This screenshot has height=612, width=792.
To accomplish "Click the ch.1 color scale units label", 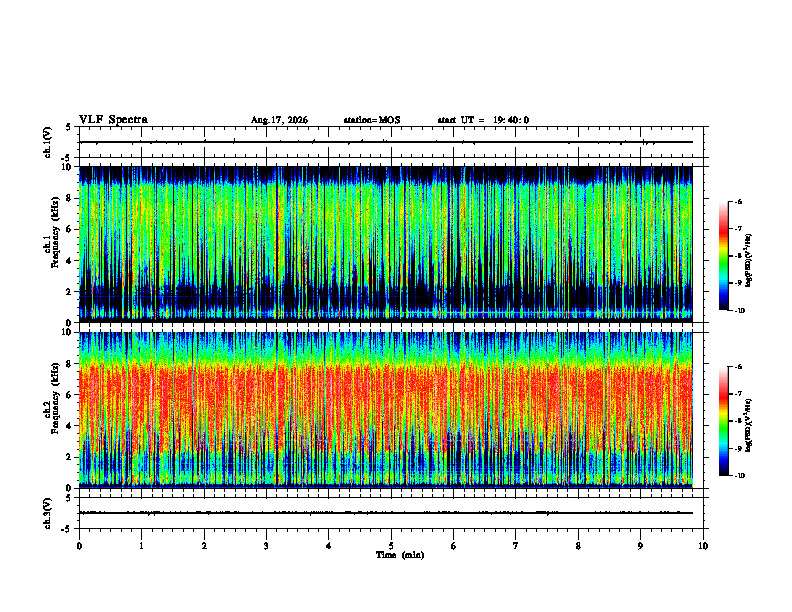I will pos(749,261).
